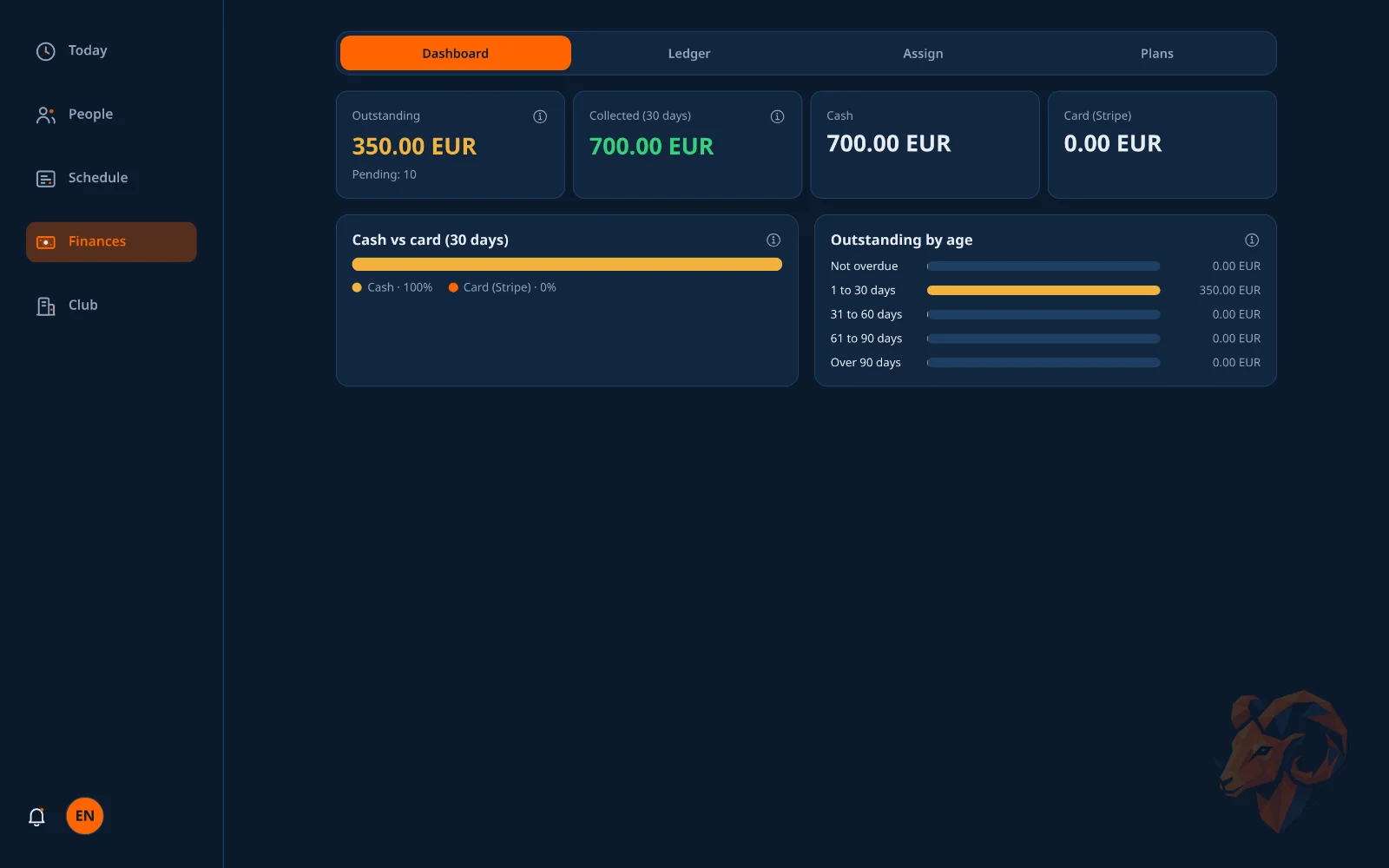Change language via the EN button

tap(85, 816)
